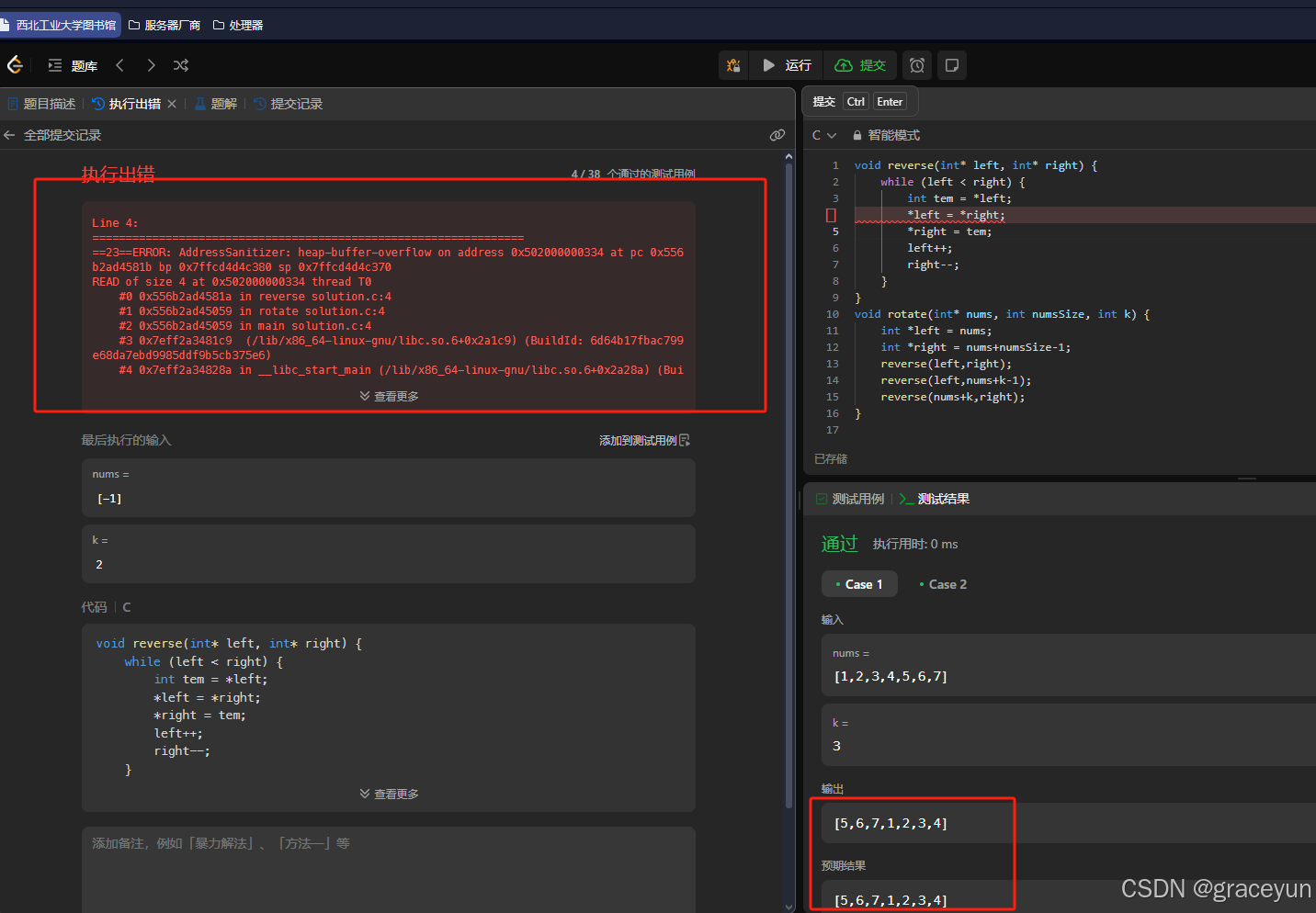This screenshot has height=913, width=1316.
Task: Select the 执行出错 tab
Action: coord(126,104)
